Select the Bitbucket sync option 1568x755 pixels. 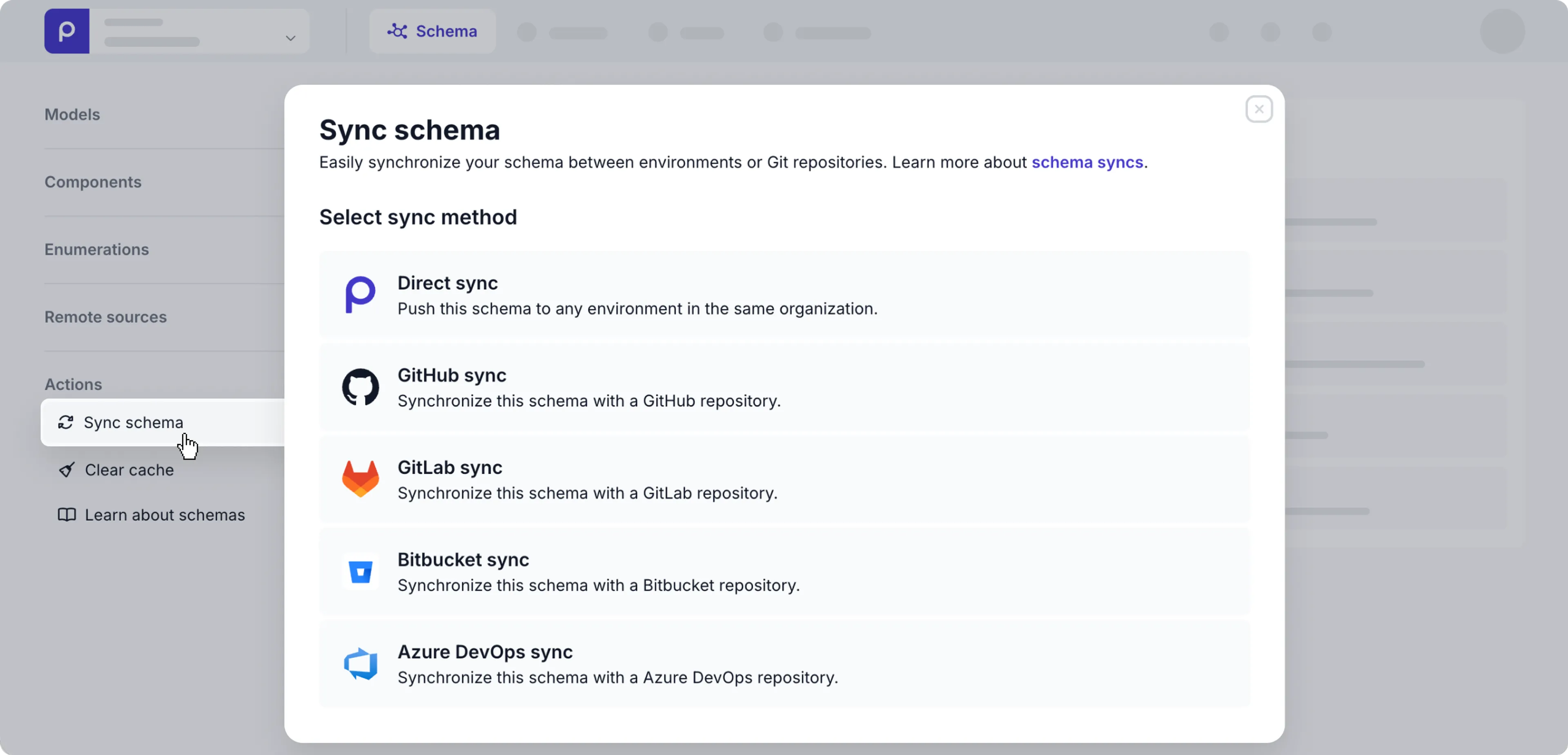[784, 572]
